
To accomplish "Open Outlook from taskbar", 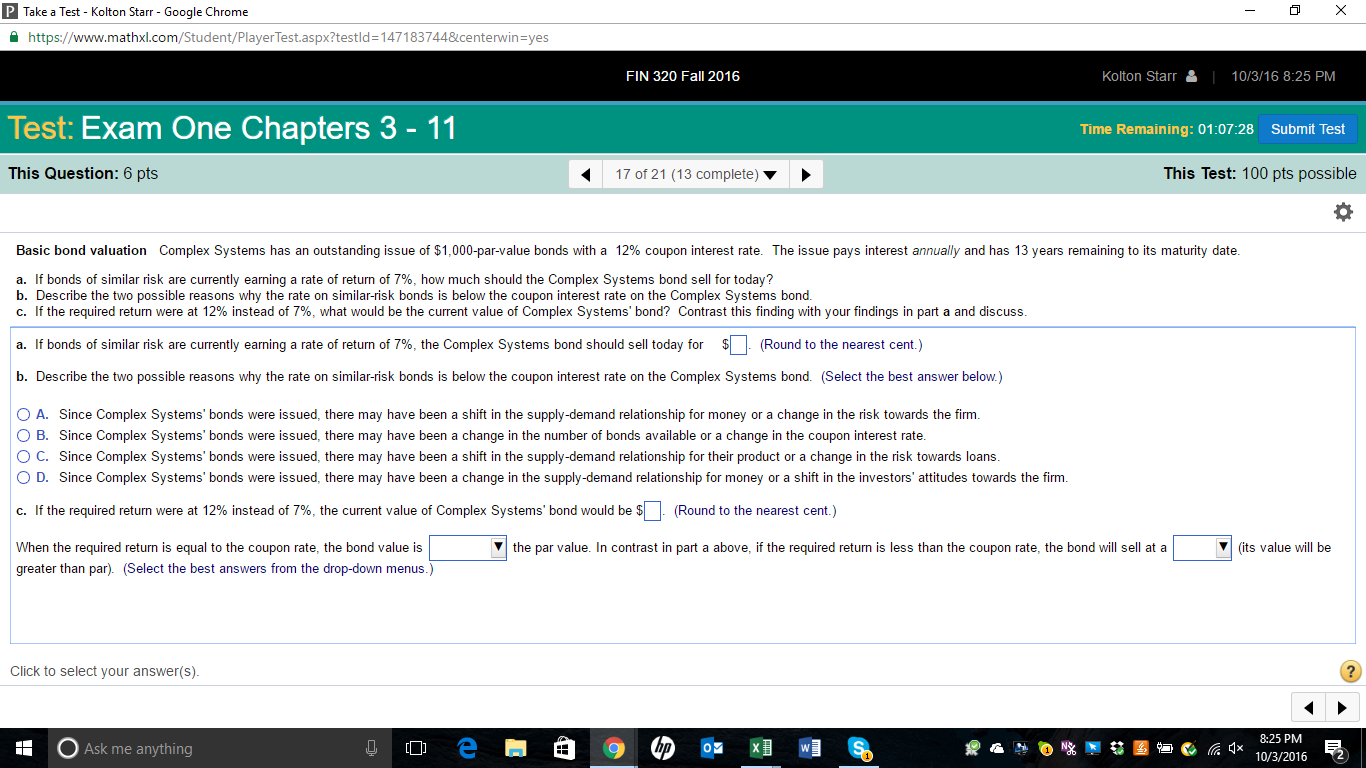I will (711, 748).
